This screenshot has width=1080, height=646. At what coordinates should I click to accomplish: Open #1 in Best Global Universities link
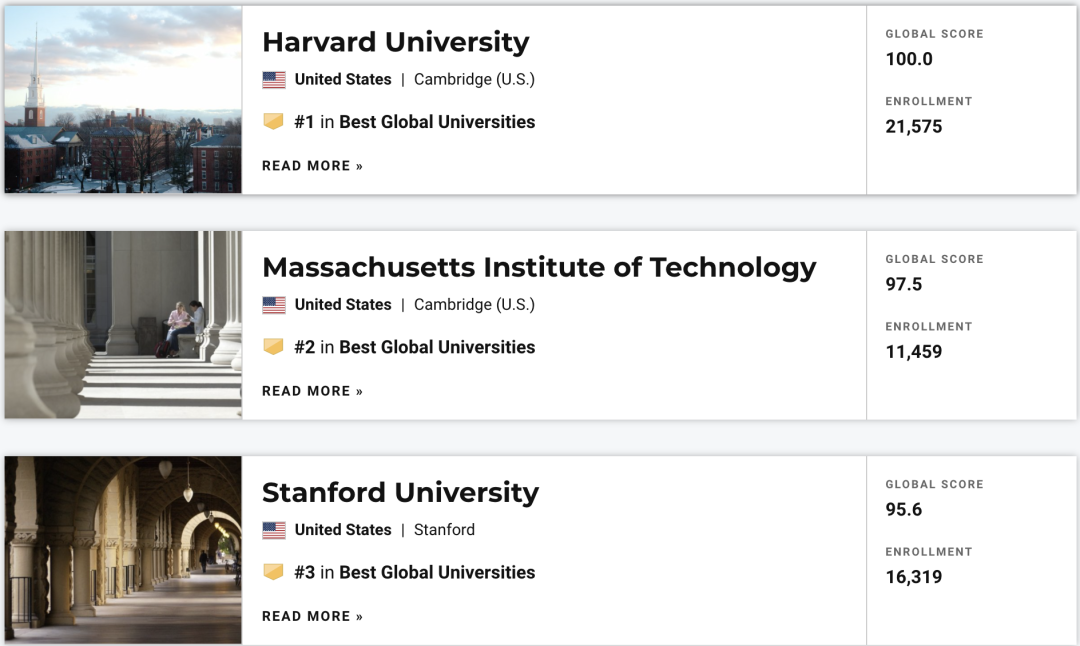click(415, 122)
